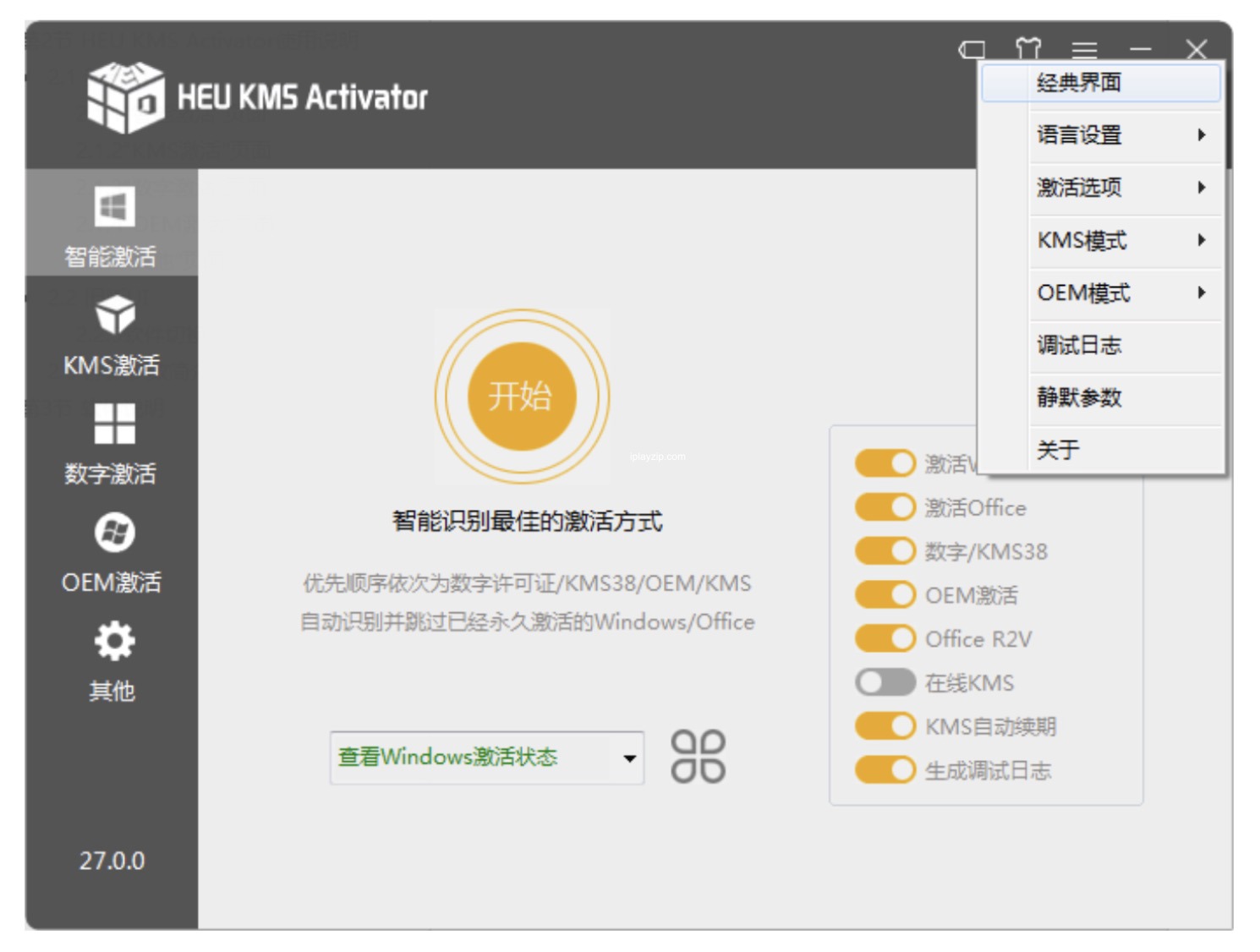
Task: Open the 智能激活 sidebar section
Action: (x=112, y=223)
